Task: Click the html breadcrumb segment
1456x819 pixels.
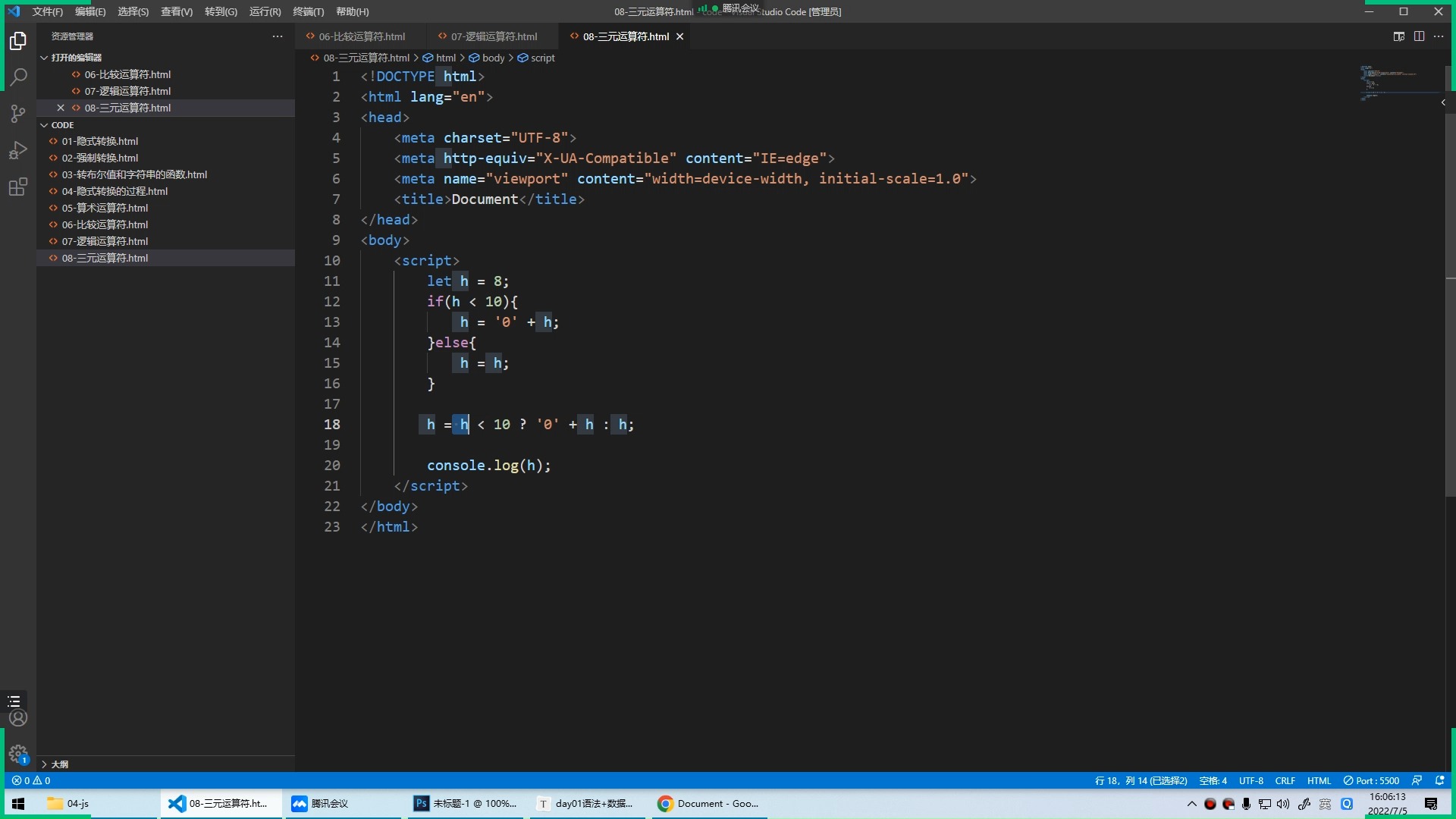Action: coord(440,58)
